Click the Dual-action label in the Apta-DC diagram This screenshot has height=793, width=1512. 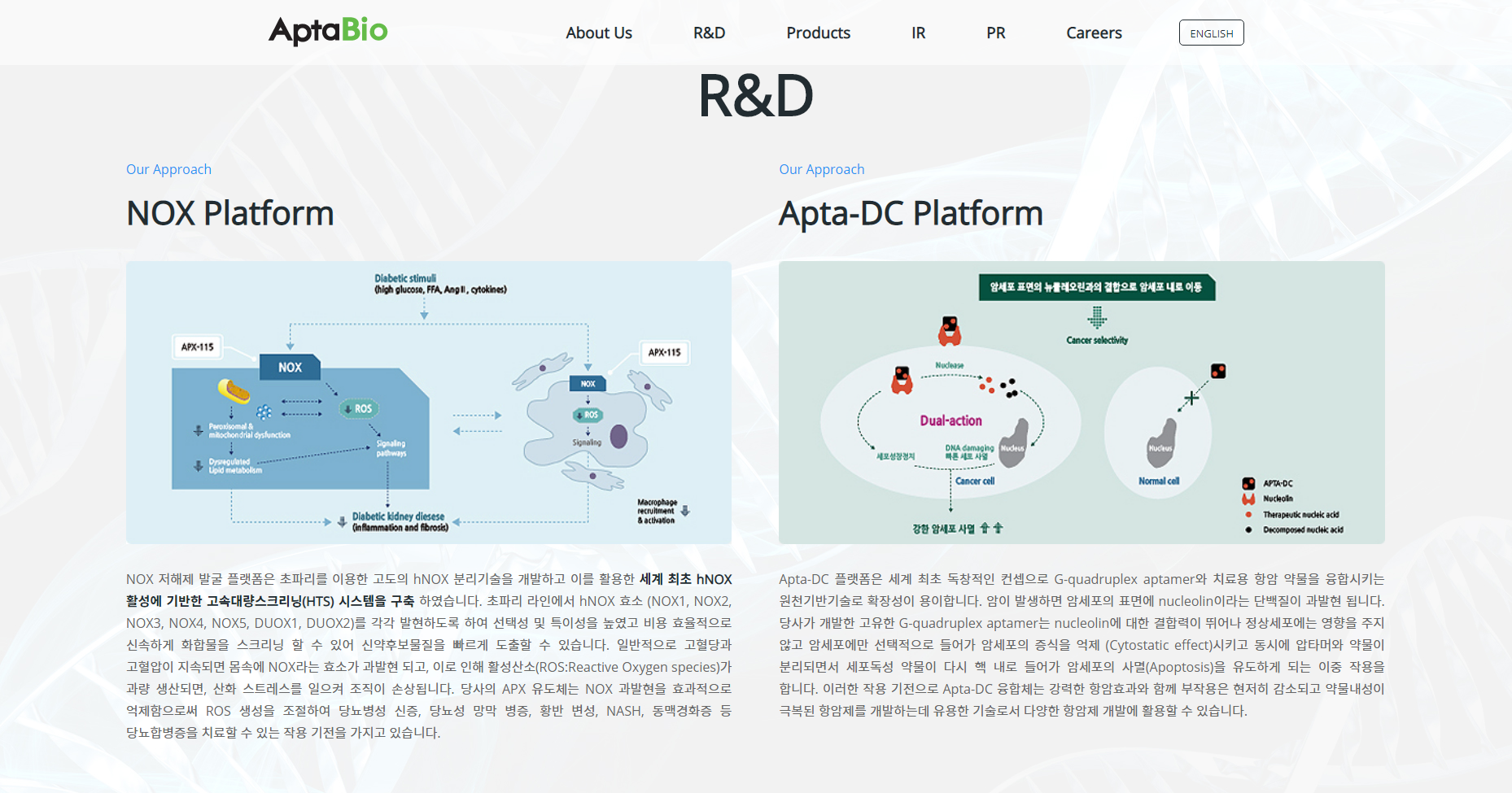pos(950,420)
